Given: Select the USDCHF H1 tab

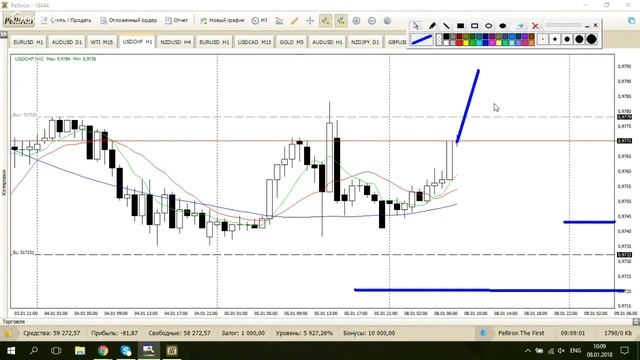Looking at the screenshot, I should (x=137, y=42).
